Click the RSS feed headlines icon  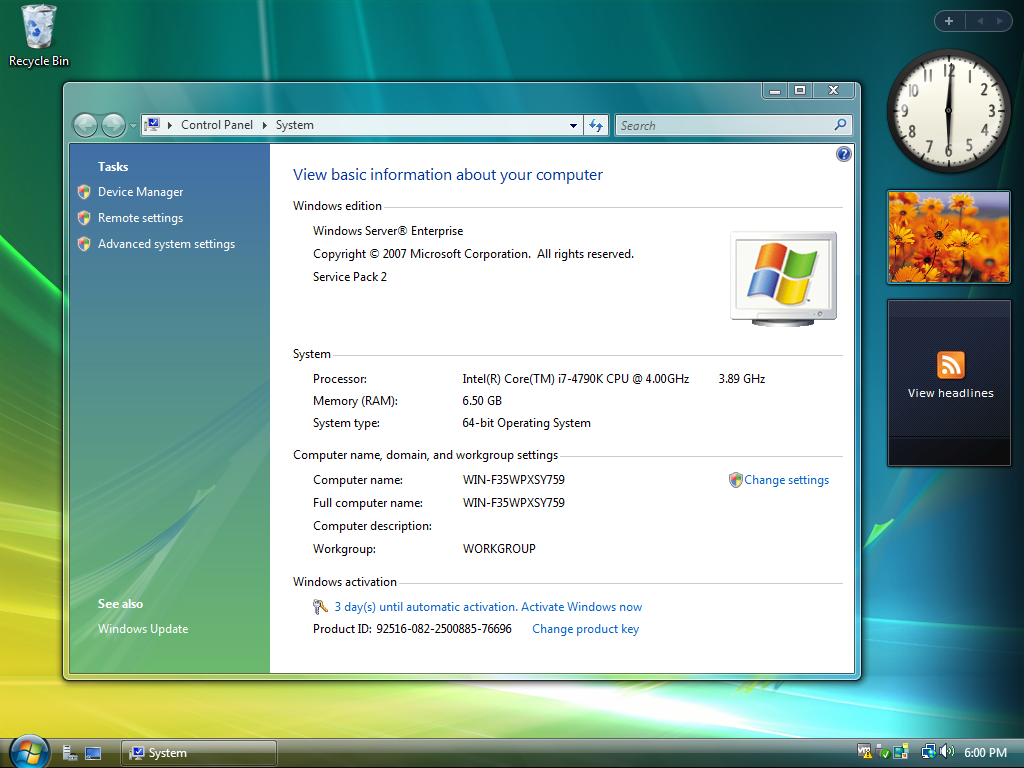[950, 365]
